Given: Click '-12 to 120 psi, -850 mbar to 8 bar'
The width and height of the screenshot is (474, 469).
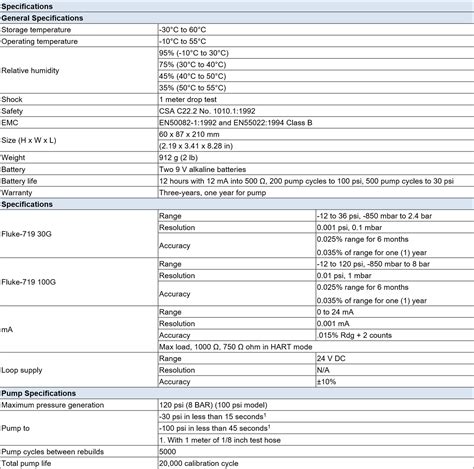Looking at the screenshot, I should click(373, 264).
